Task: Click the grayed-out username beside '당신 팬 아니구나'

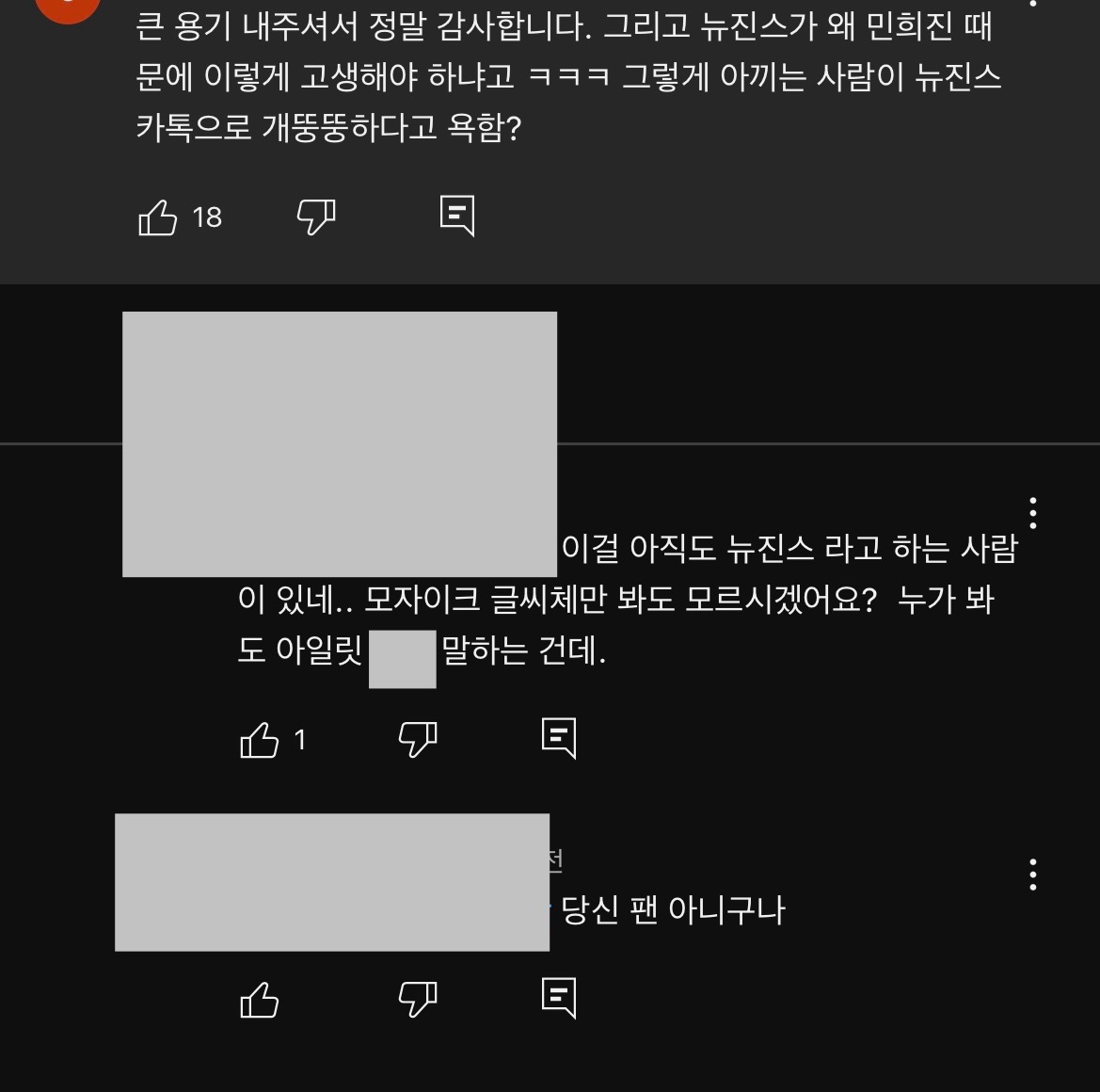Action: 332,883
